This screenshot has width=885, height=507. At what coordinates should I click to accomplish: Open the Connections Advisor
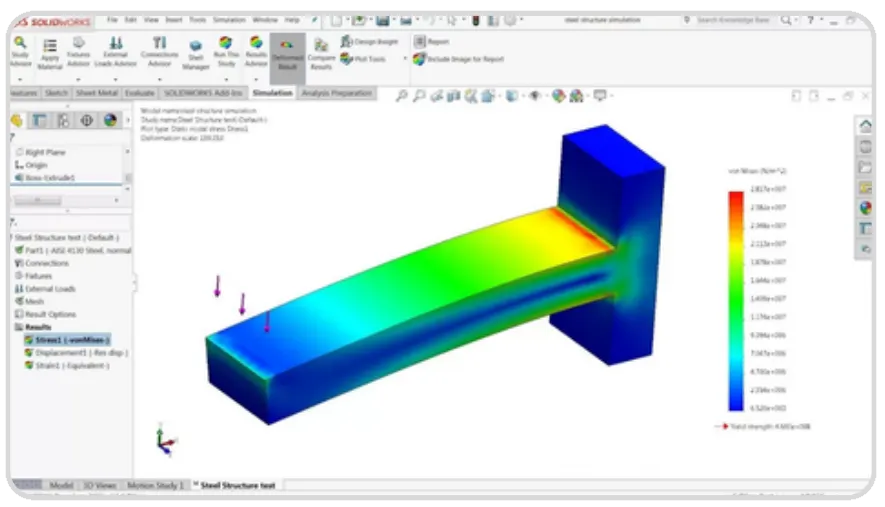coord(159,51)
